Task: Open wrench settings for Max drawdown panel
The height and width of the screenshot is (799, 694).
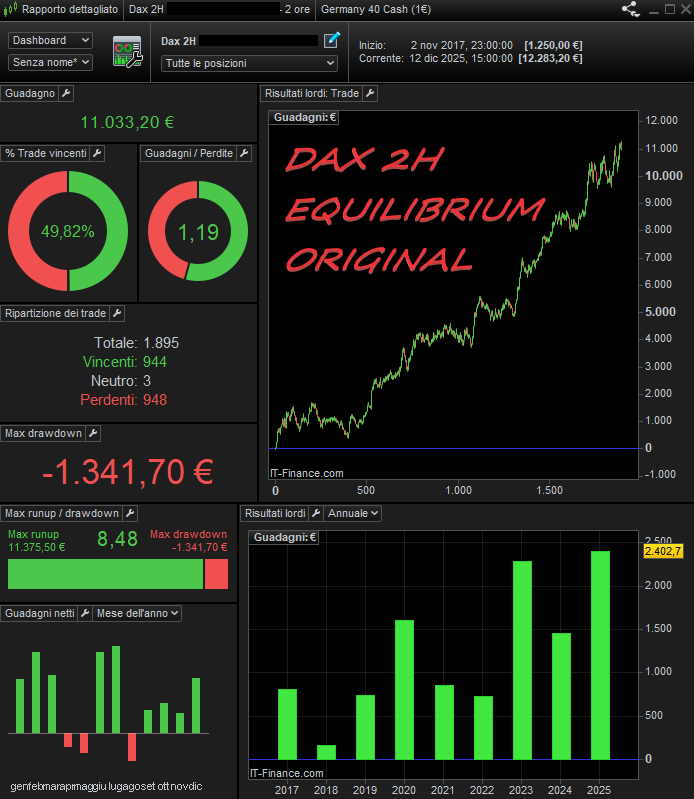Action: point(93,433)
